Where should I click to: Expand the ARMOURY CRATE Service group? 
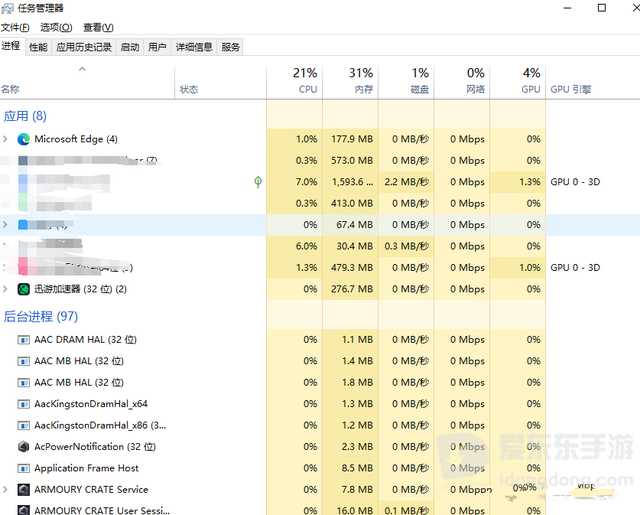[x=5, y=490]
